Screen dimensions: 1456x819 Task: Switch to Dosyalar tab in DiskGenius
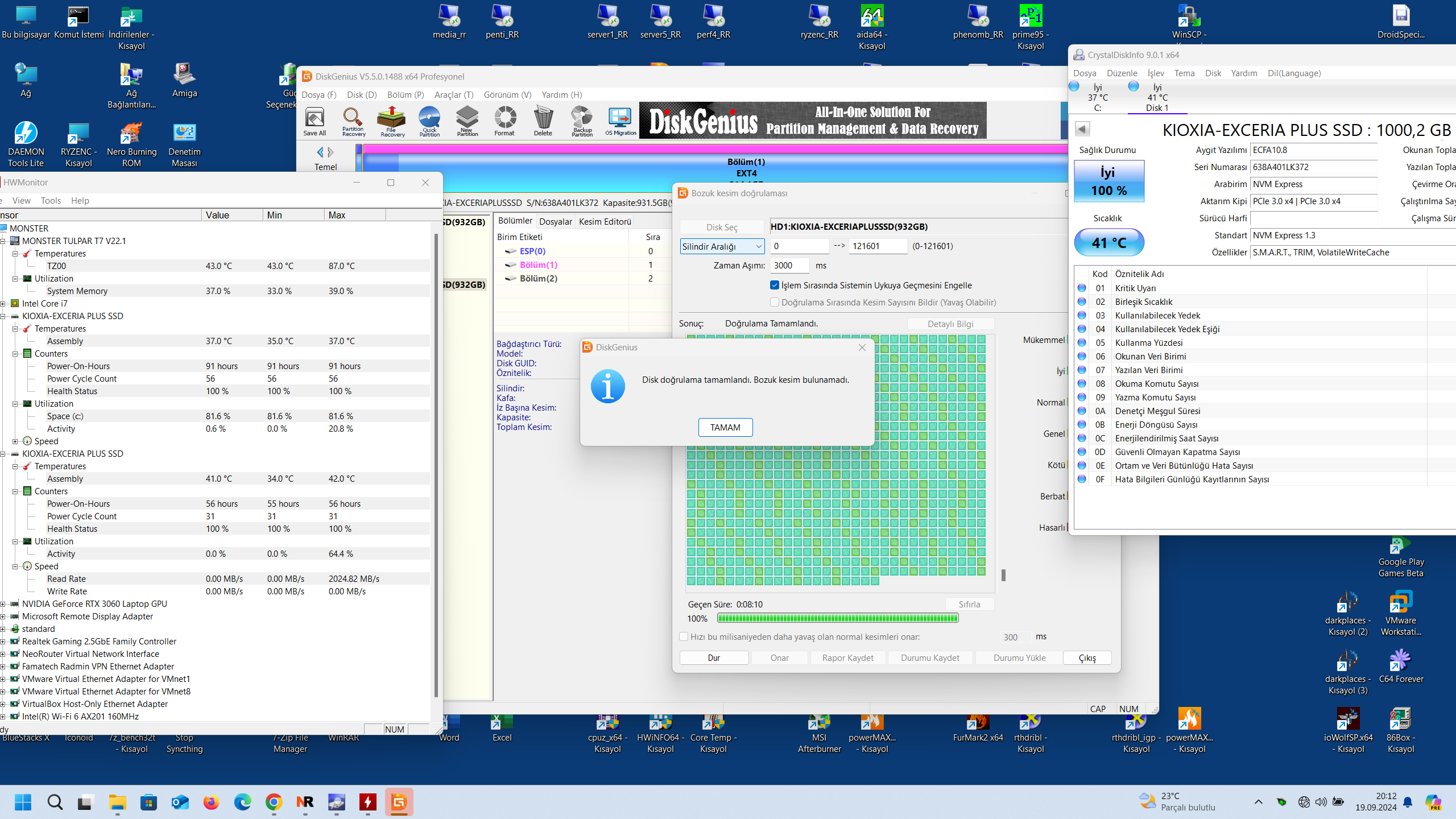click(x=555, y=221)
